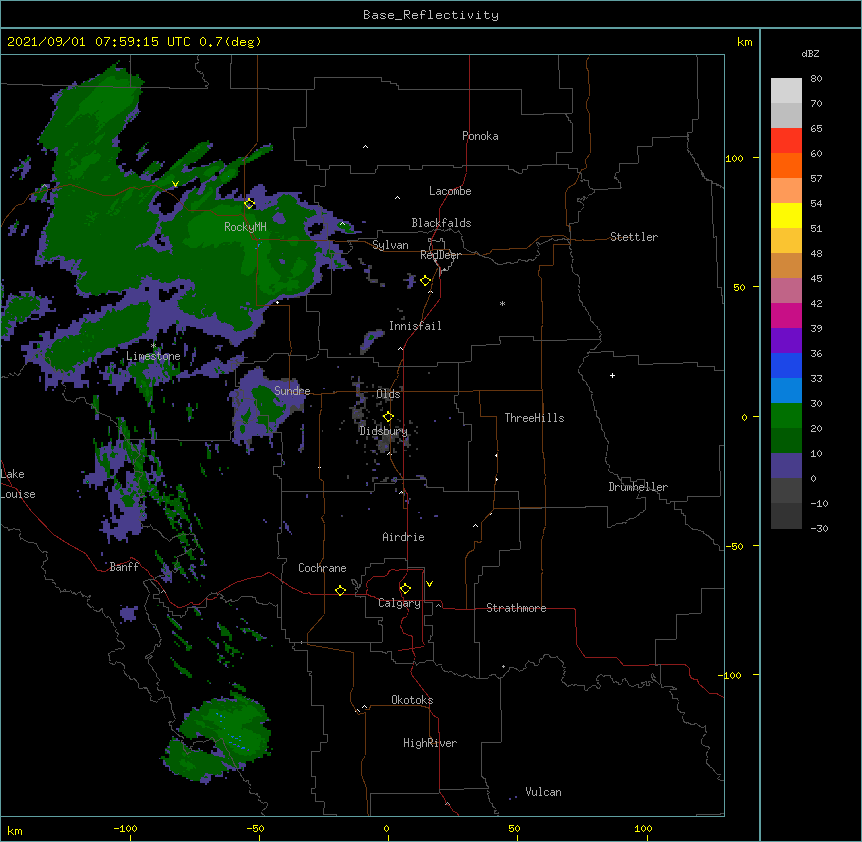
Task: Click the Base_Reflectivity title
Action: tap(431, 15)
